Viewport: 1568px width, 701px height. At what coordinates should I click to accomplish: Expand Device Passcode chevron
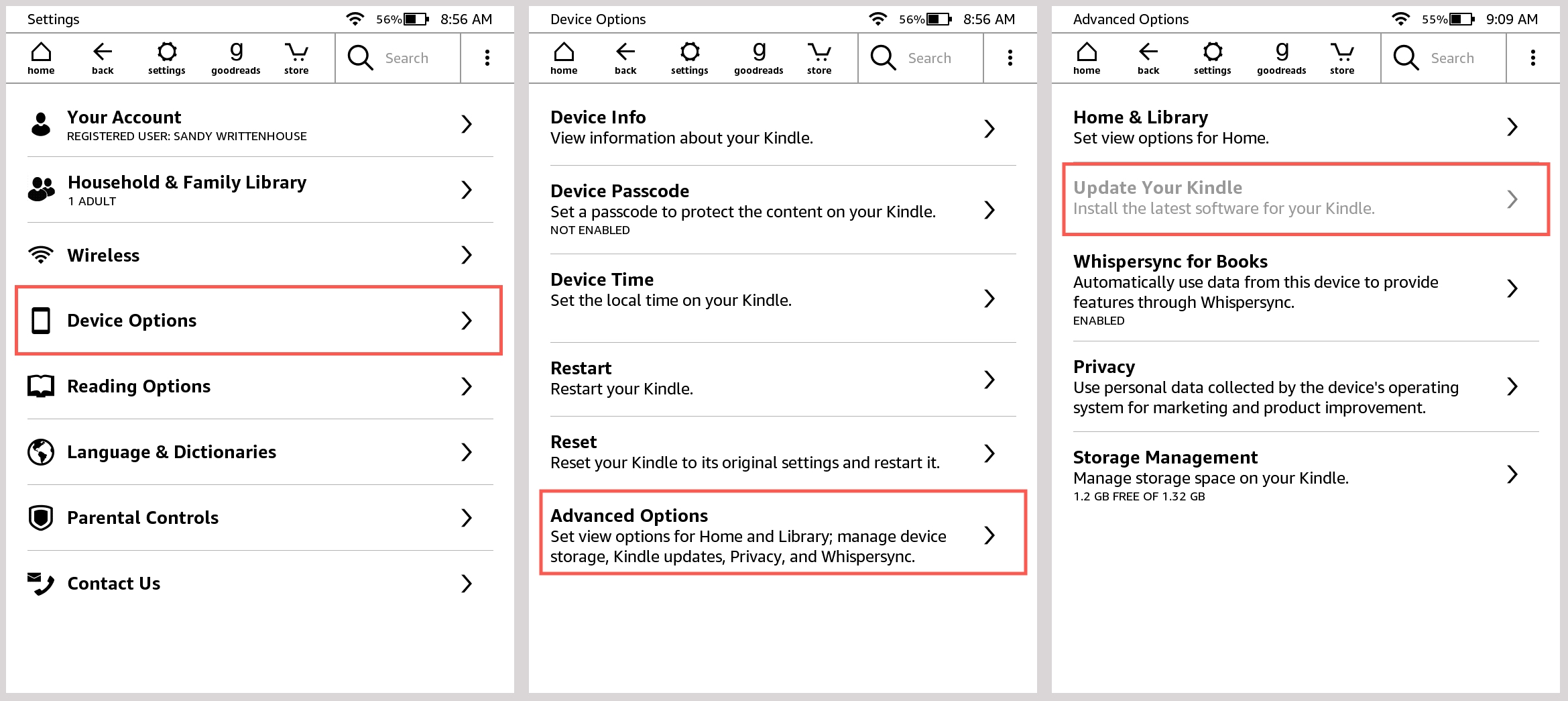click(x=989, y=210)
